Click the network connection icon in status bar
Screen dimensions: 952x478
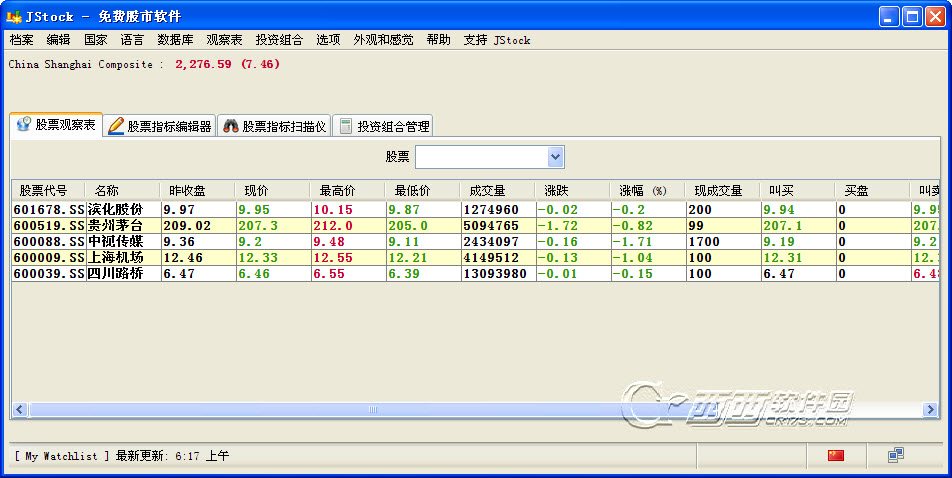pos(896,455)
